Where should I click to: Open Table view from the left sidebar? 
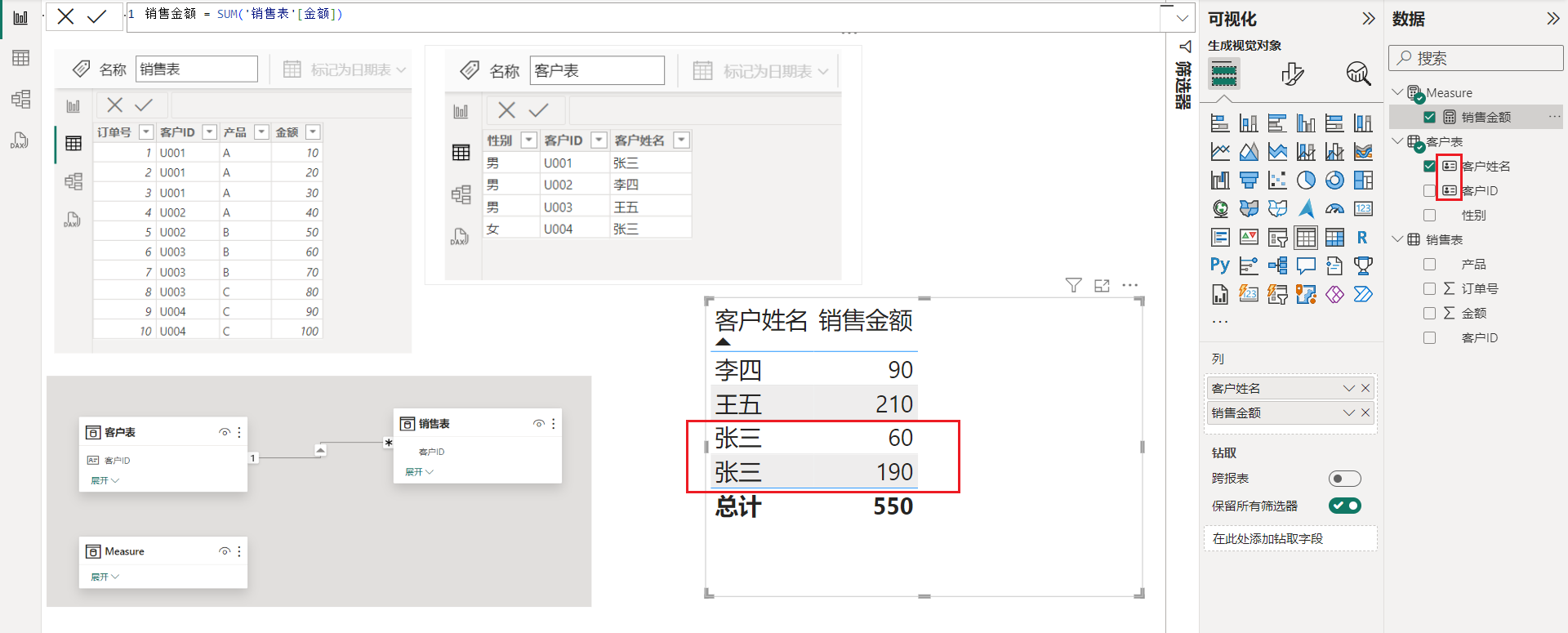(x=20, y=58)
